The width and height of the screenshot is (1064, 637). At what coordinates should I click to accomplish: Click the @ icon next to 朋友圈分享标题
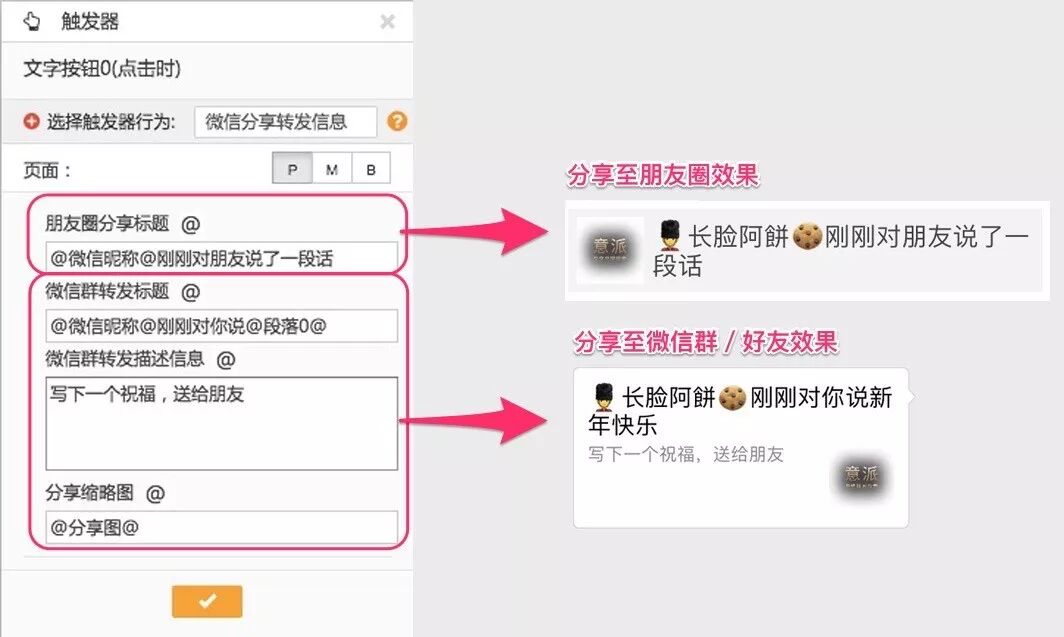(191, 224)
